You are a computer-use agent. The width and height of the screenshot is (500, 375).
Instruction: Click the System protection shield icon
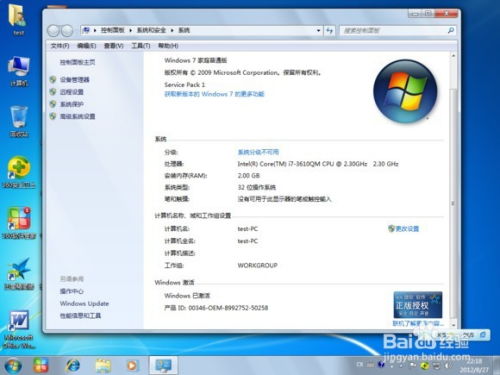point(52,104)
